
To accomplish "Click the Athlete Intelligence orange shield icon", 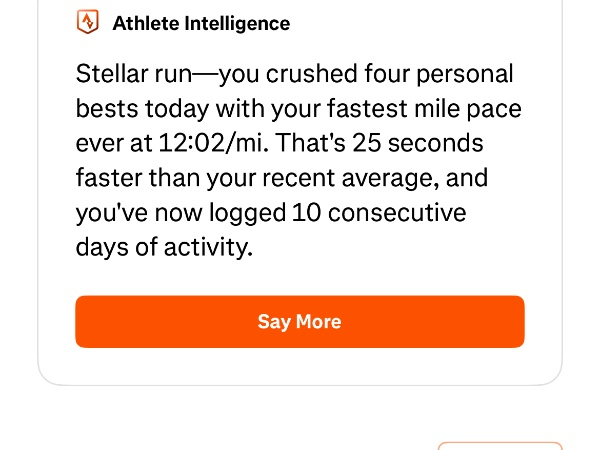I will click(88, 22).
